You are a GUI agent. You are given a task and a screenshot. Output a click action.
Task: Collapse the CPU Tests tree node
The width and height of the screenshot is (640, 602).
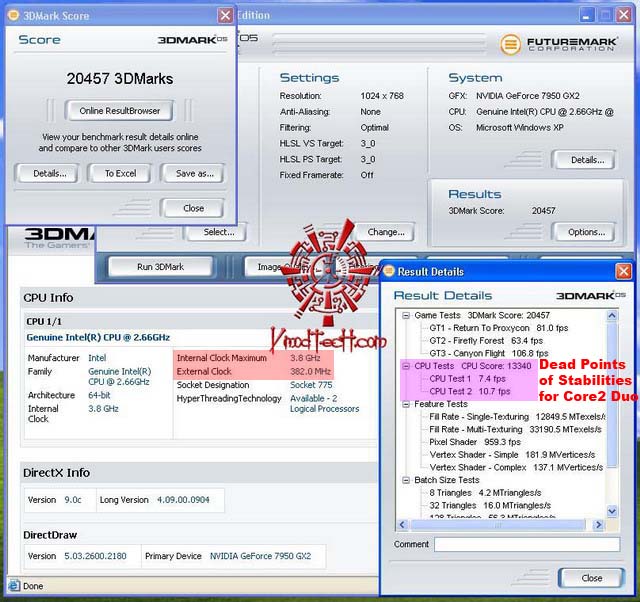[406, 366]
